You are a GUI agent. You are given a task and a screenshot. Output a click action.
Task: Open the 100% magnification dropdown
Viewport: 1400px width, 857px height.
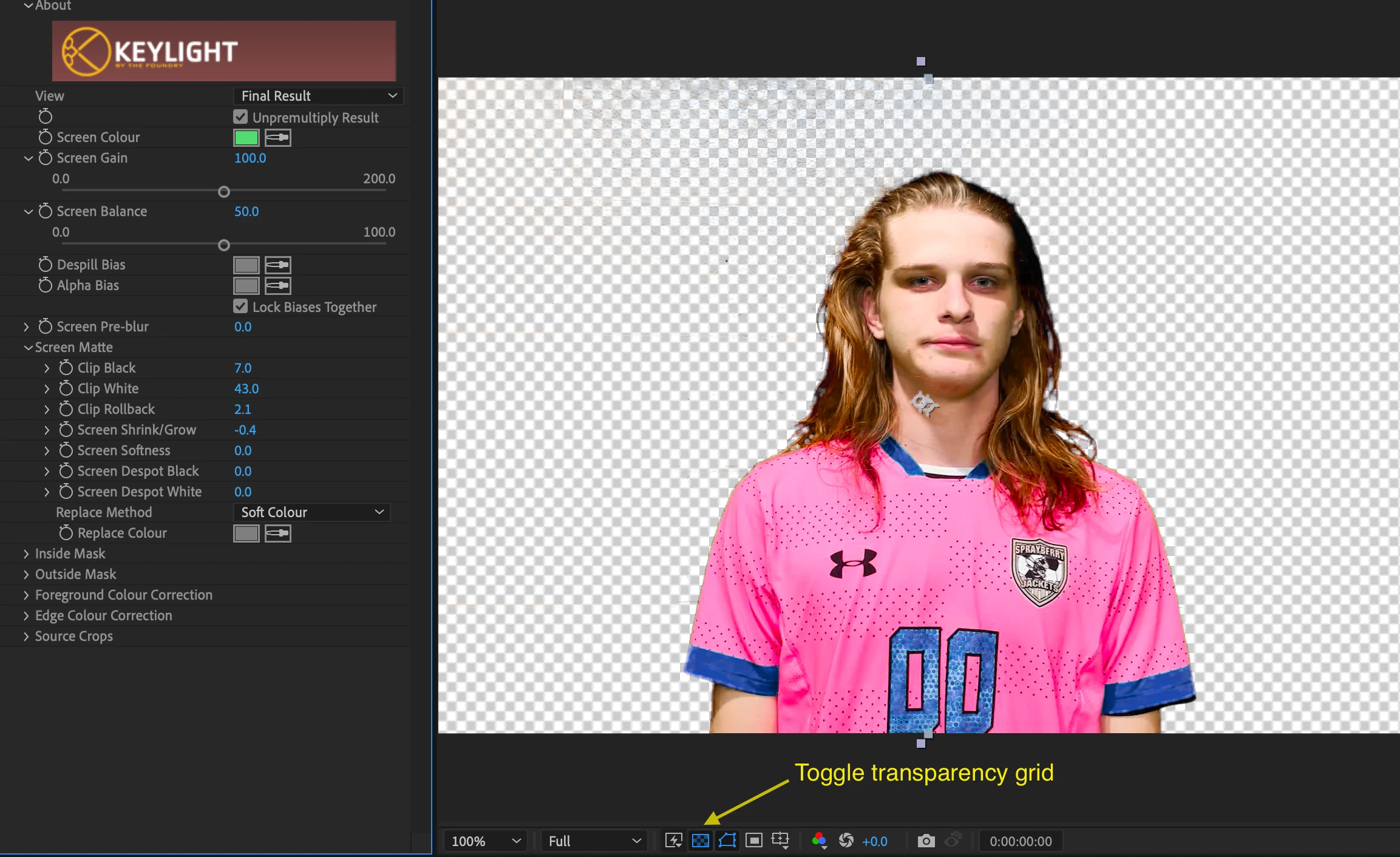pos(485,841)
